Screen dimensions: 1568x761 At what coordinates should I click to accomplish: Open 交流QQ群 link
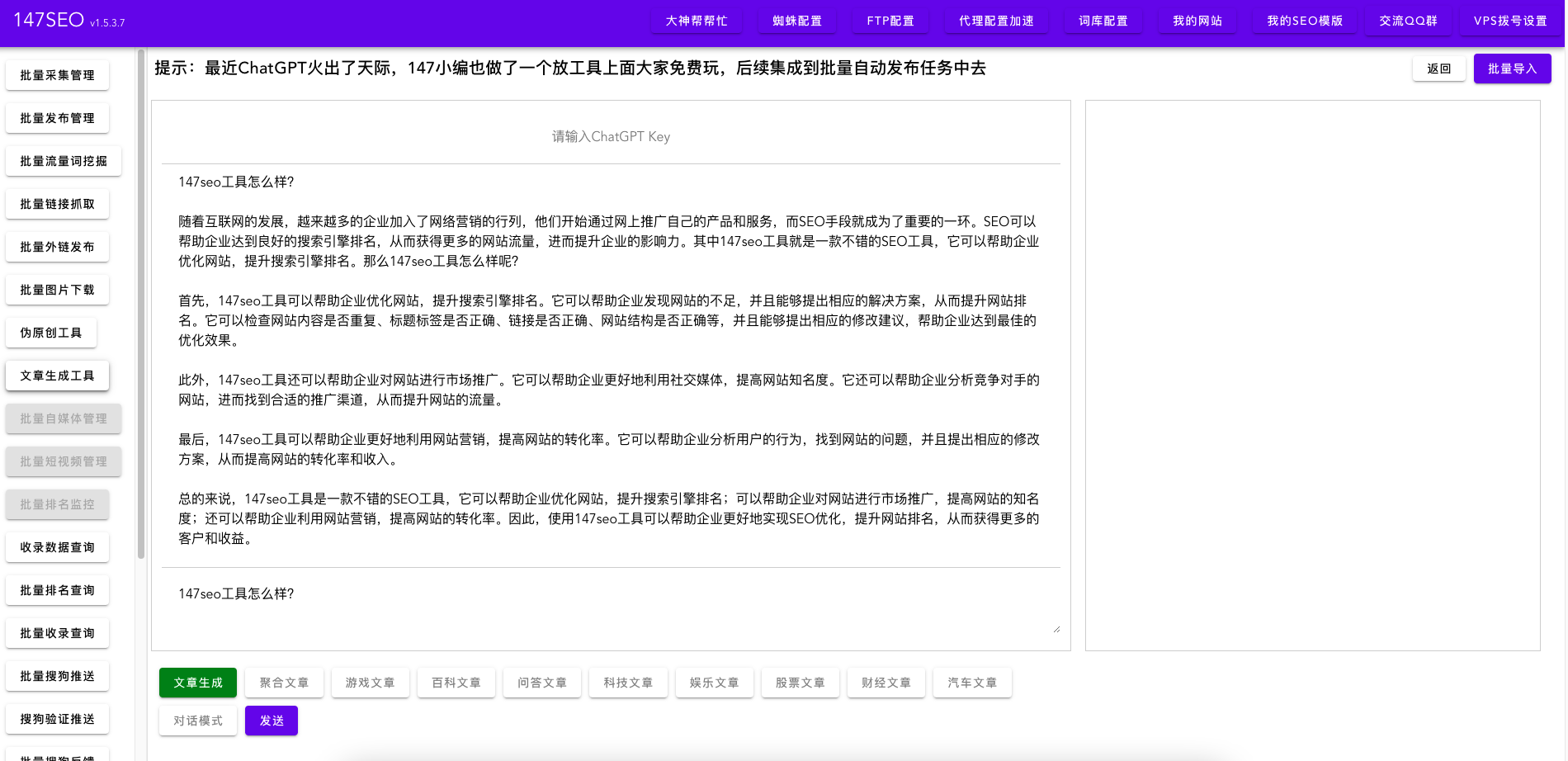[1408, 21]
